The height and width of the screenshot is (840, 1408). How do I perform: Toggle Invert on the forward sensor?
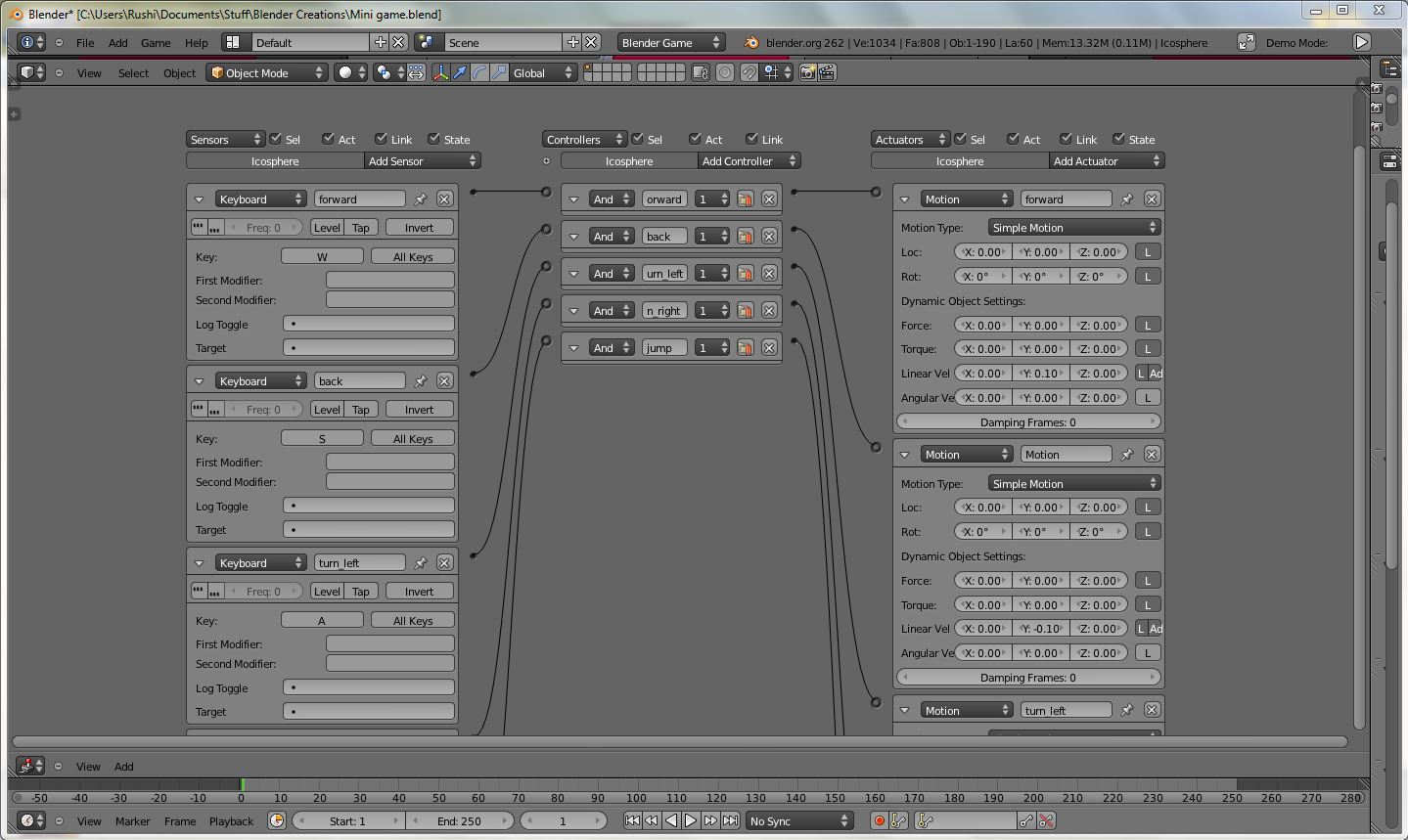[x=419, y=227]
